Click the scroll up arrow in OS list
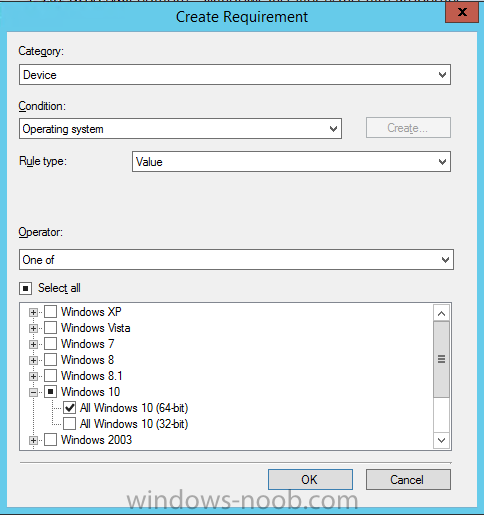The height and width of the screenshot is (515, 484). click(x=441, y=313)
